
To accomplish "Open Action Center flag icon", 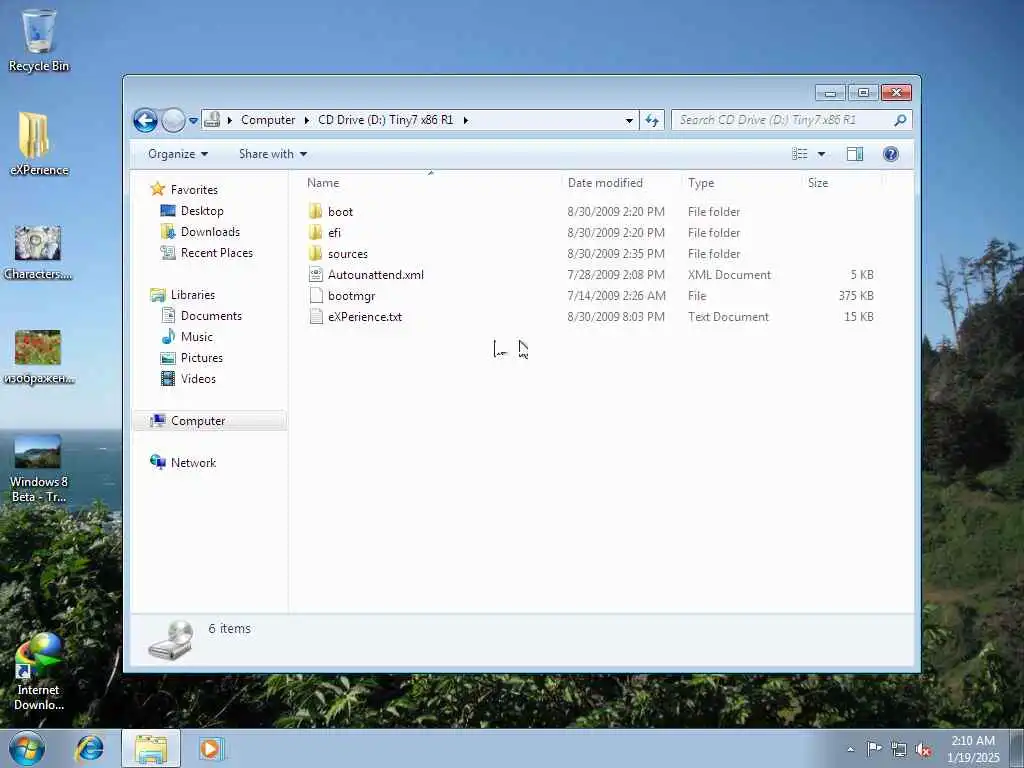I will coord(874,749).
